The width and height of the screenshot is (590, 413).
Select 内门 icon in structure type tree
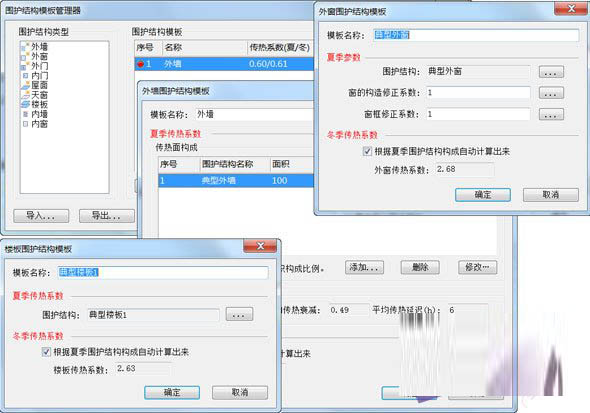point(25,76)
